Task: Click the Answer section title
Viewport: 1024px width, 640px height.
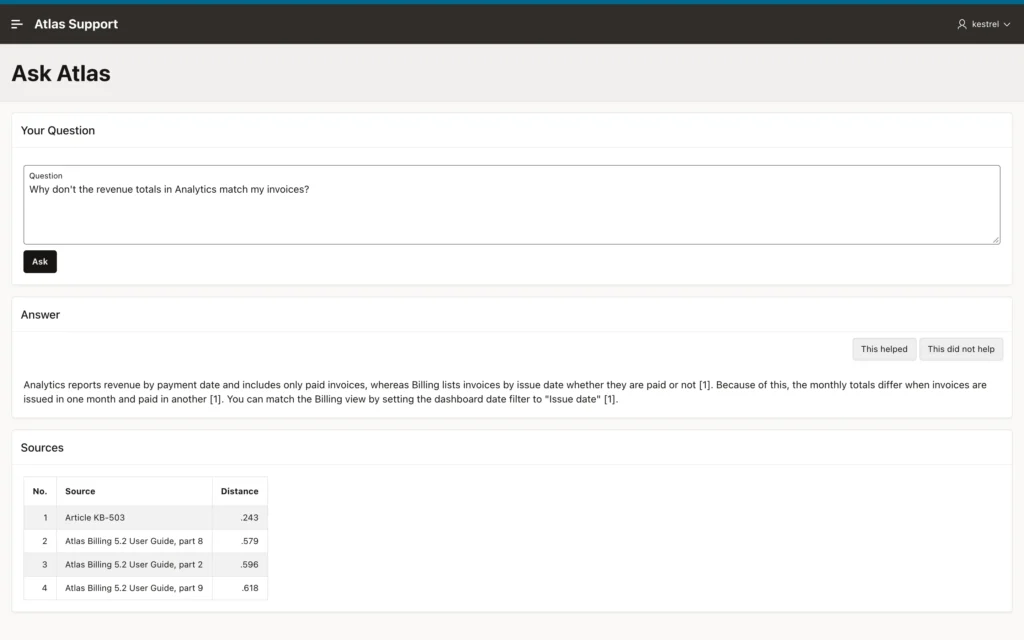Action: pos(40,315)
